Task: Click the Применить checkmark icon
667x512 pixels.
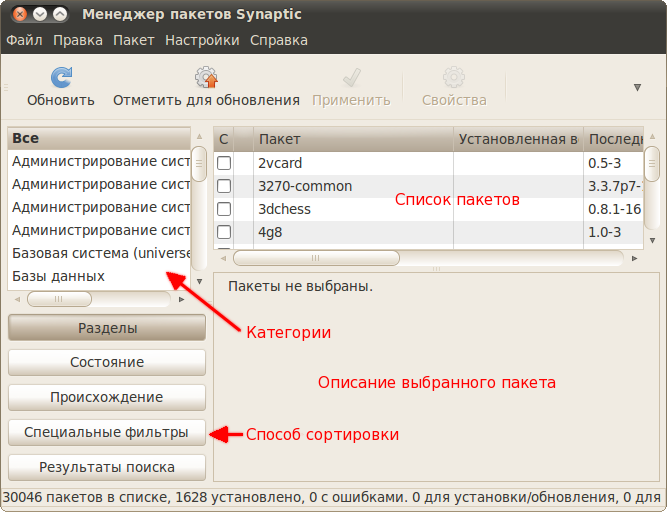Action: click(x=352, y=77)
